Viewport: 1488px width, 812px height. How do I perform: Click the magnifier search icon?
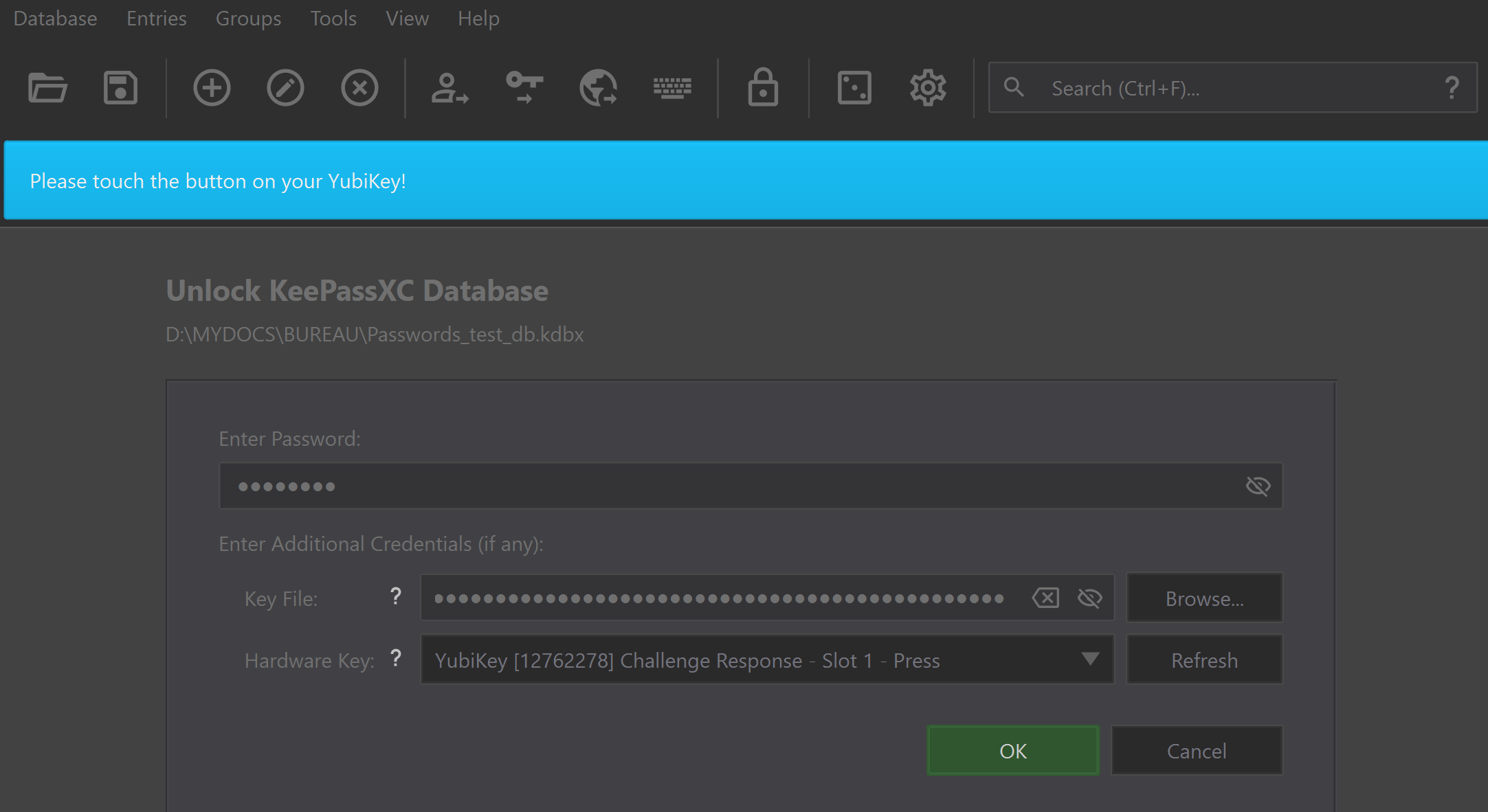[x=1014, y=87]
